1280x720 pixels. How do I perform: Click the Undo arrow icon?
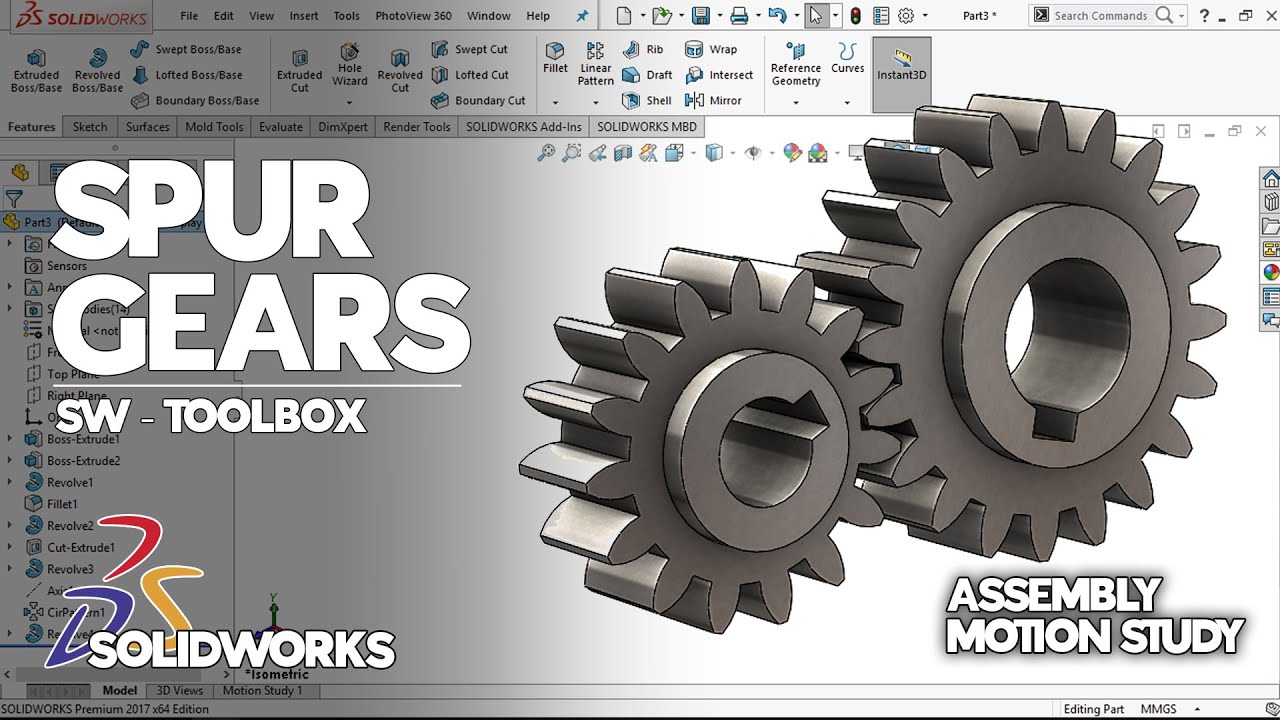pos(777,16)
